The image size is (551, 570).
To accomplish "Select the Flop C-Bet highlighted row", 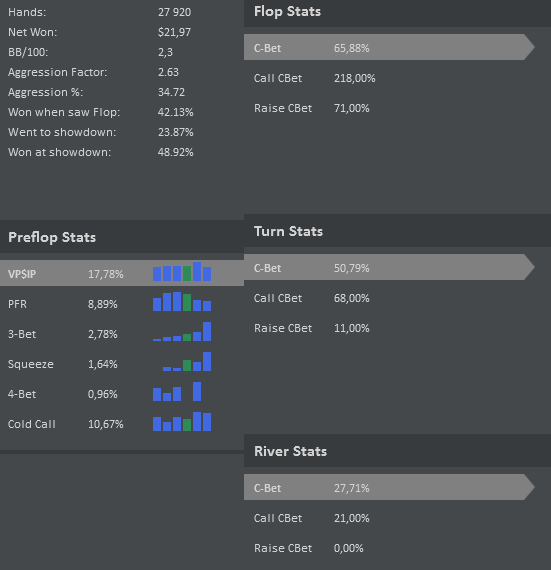I will click(389, 47).
